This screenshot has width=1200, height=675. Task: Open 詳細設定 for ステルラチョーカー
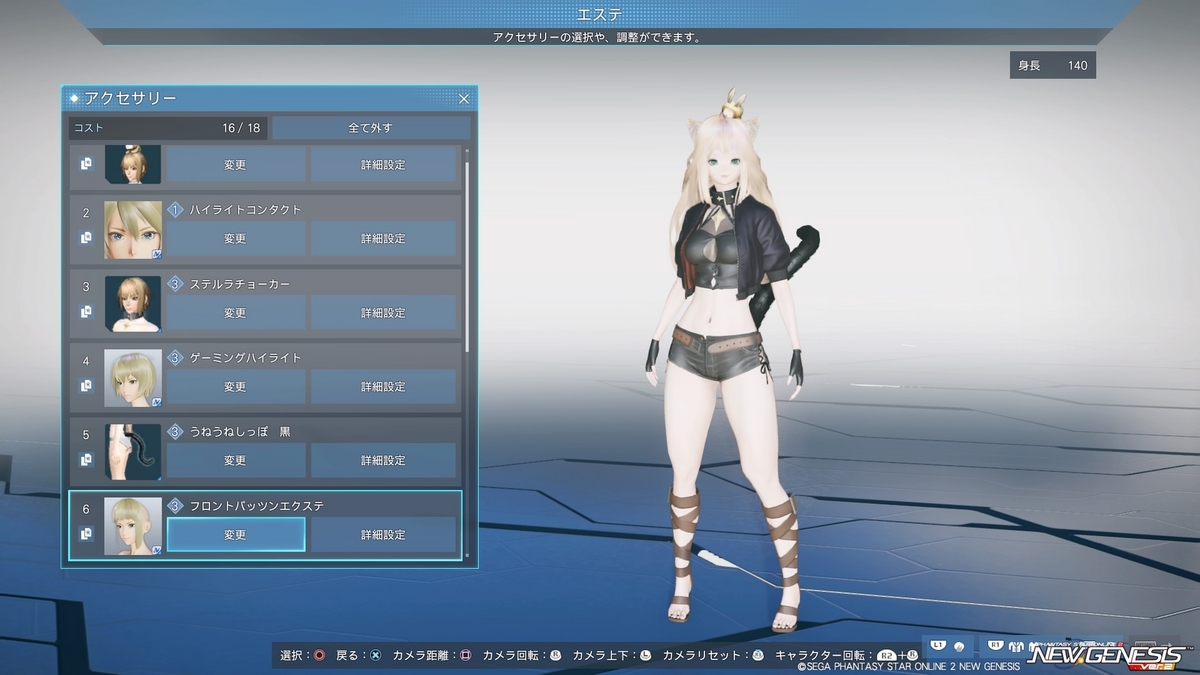[x=383, y=313]
